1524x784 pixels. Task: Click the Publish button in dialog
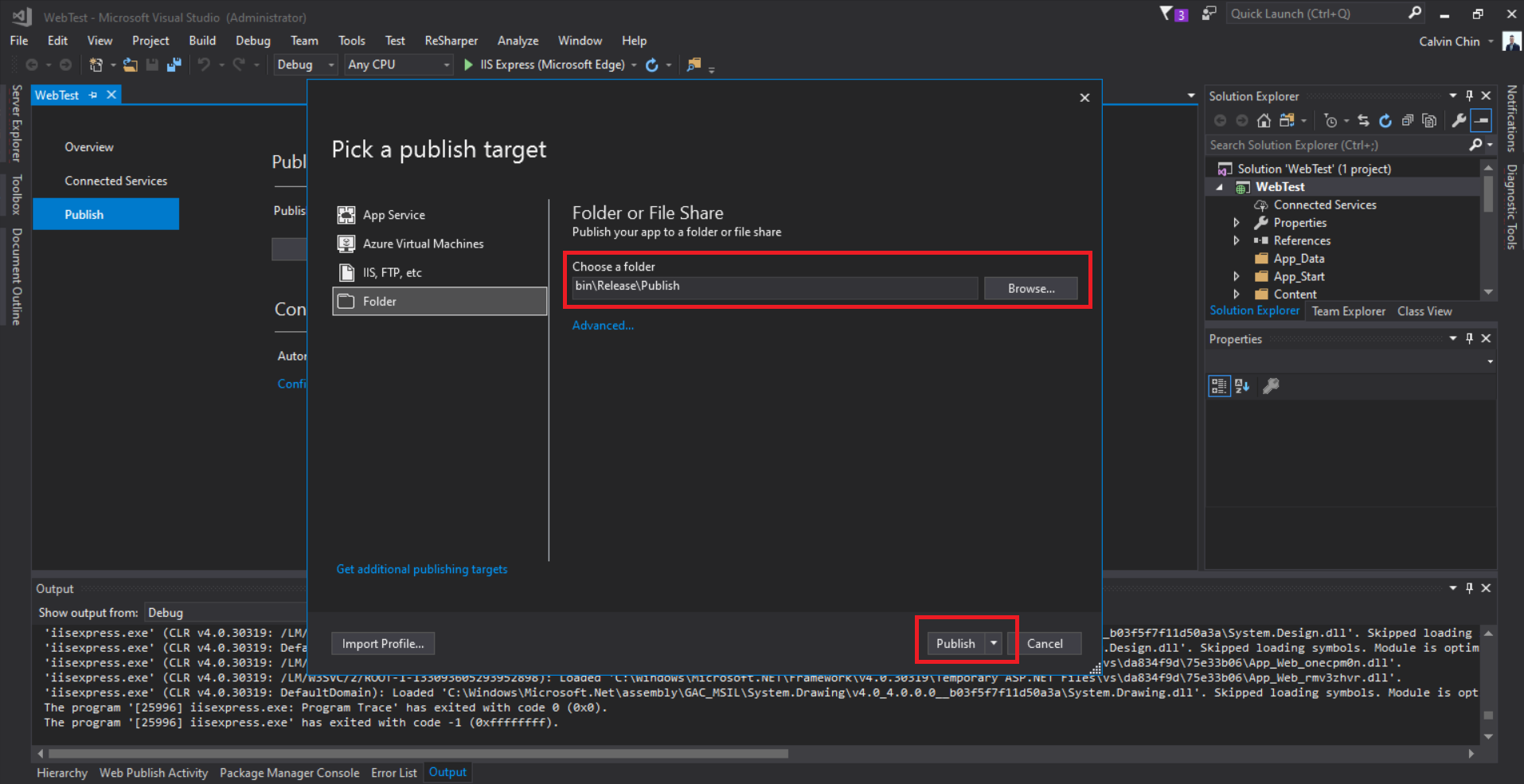955,643
